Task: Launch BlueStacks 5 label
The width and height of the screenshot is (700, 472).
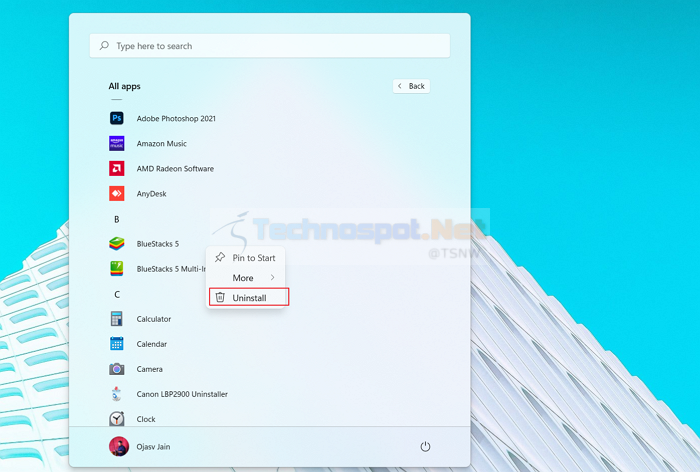Action: pyautogui.click(x=158, y=244)
